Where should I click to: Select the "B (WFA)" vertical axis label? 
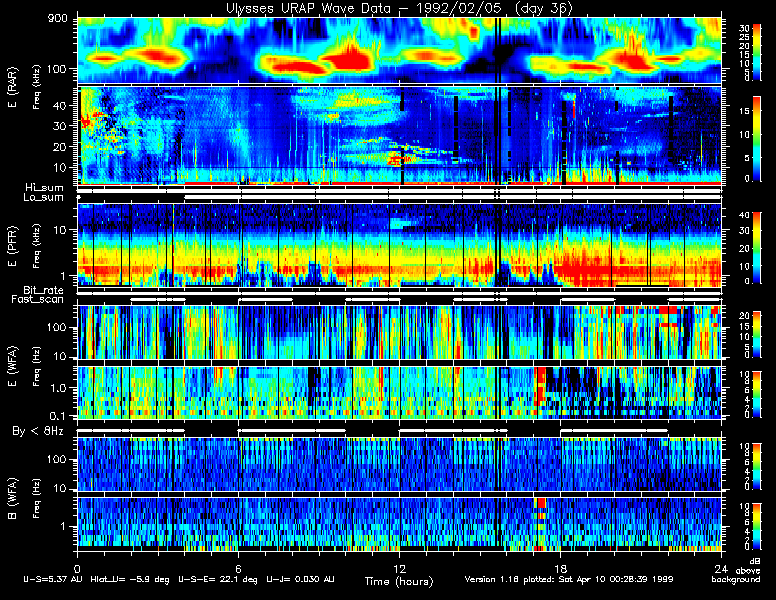pyautogui.click(x=13, y=499)
